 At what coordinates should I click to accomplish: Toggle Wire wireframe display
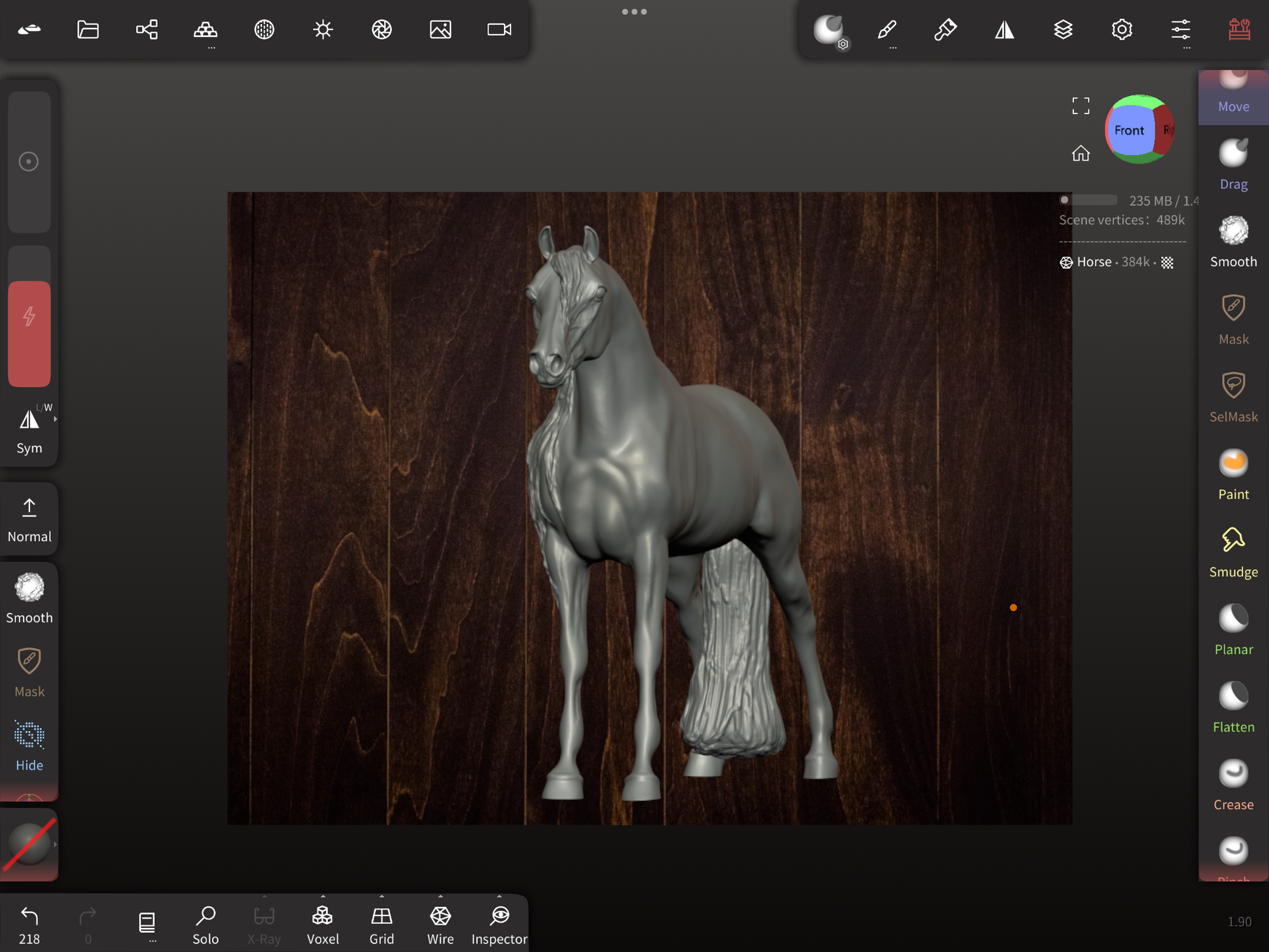(x=440, y=923)
